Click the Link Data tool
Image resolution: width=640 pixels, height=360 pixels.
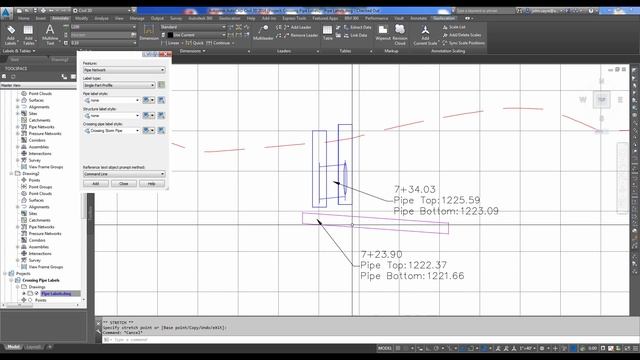[x=354, y=36]
